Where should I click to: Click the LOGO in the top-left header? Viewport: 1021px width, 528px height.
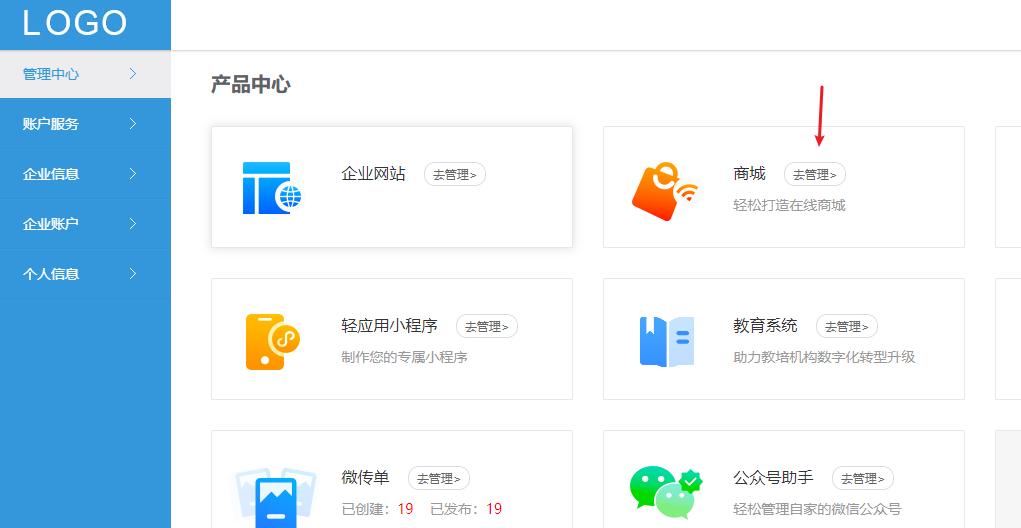tap(75, 23)
